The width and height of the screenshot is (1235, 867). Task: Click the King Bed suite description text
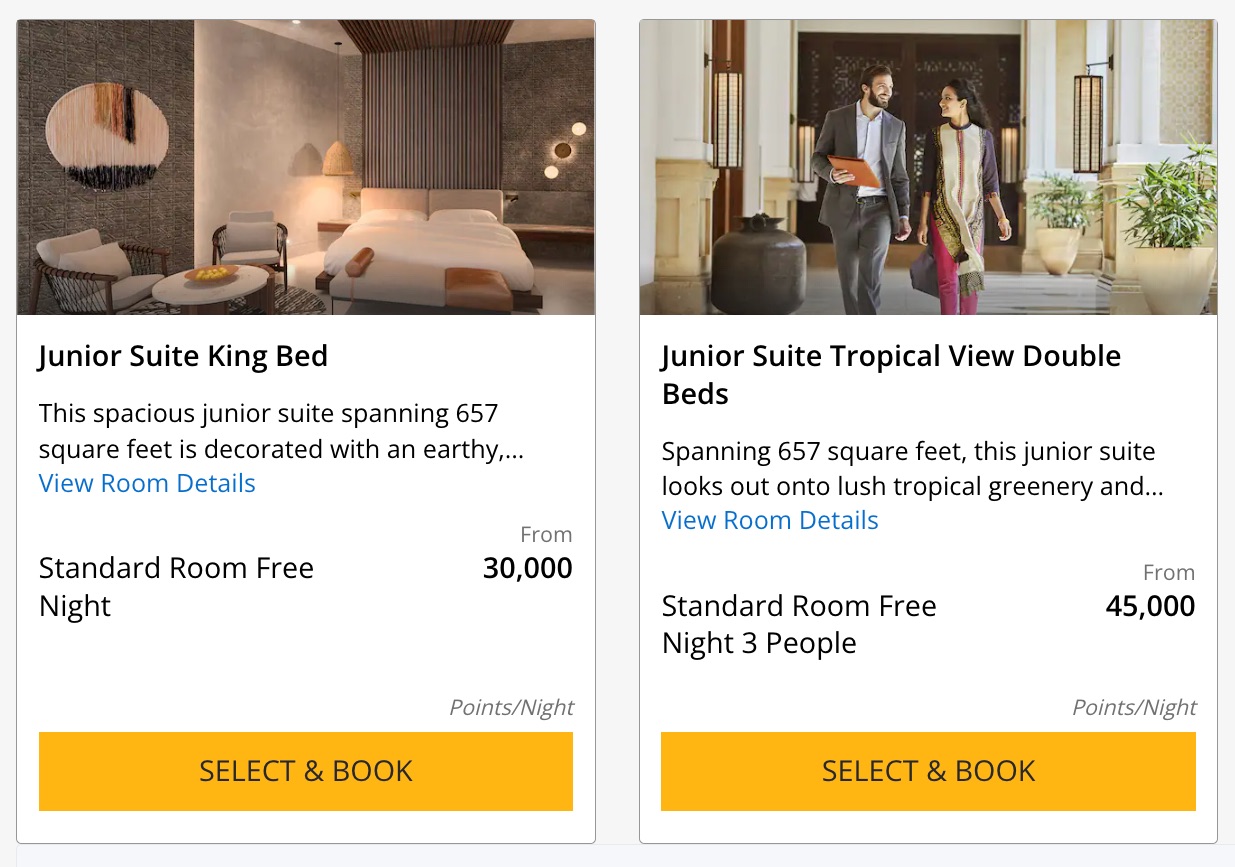[280, 432]
